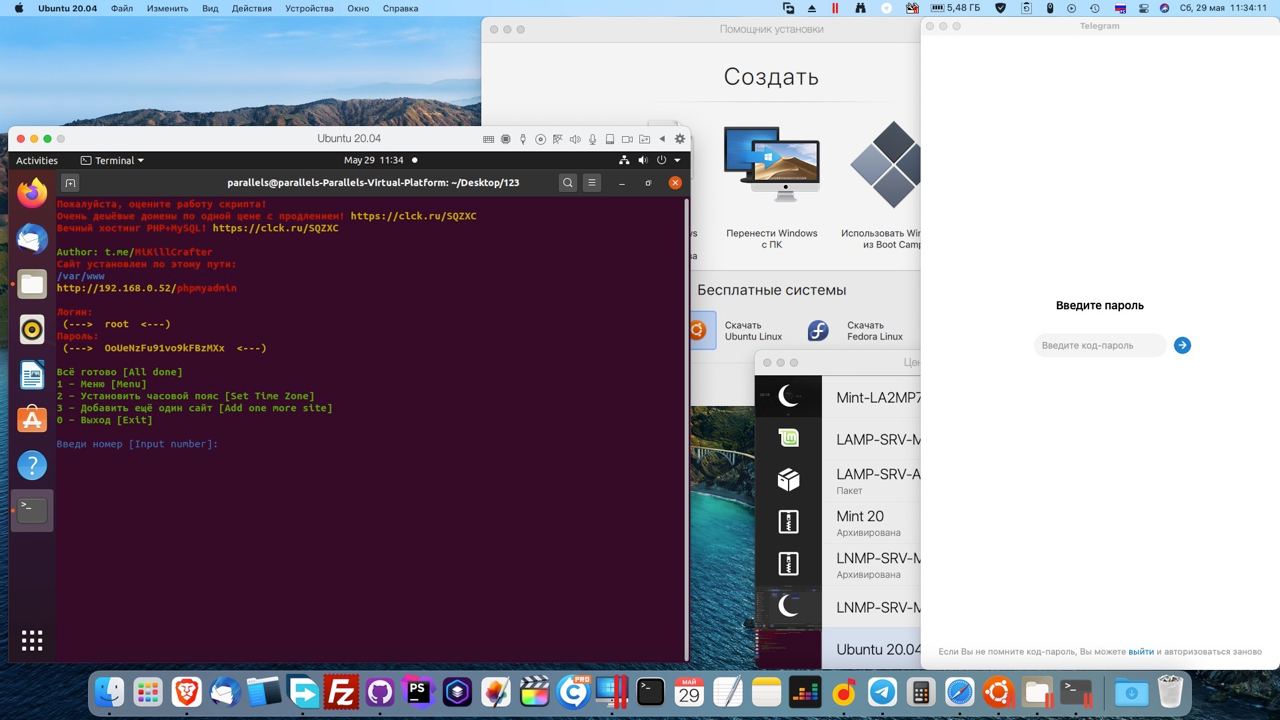Open Ubuntu Software in the Ubuntu dock

pyautogui.click(x=32, y=420)
